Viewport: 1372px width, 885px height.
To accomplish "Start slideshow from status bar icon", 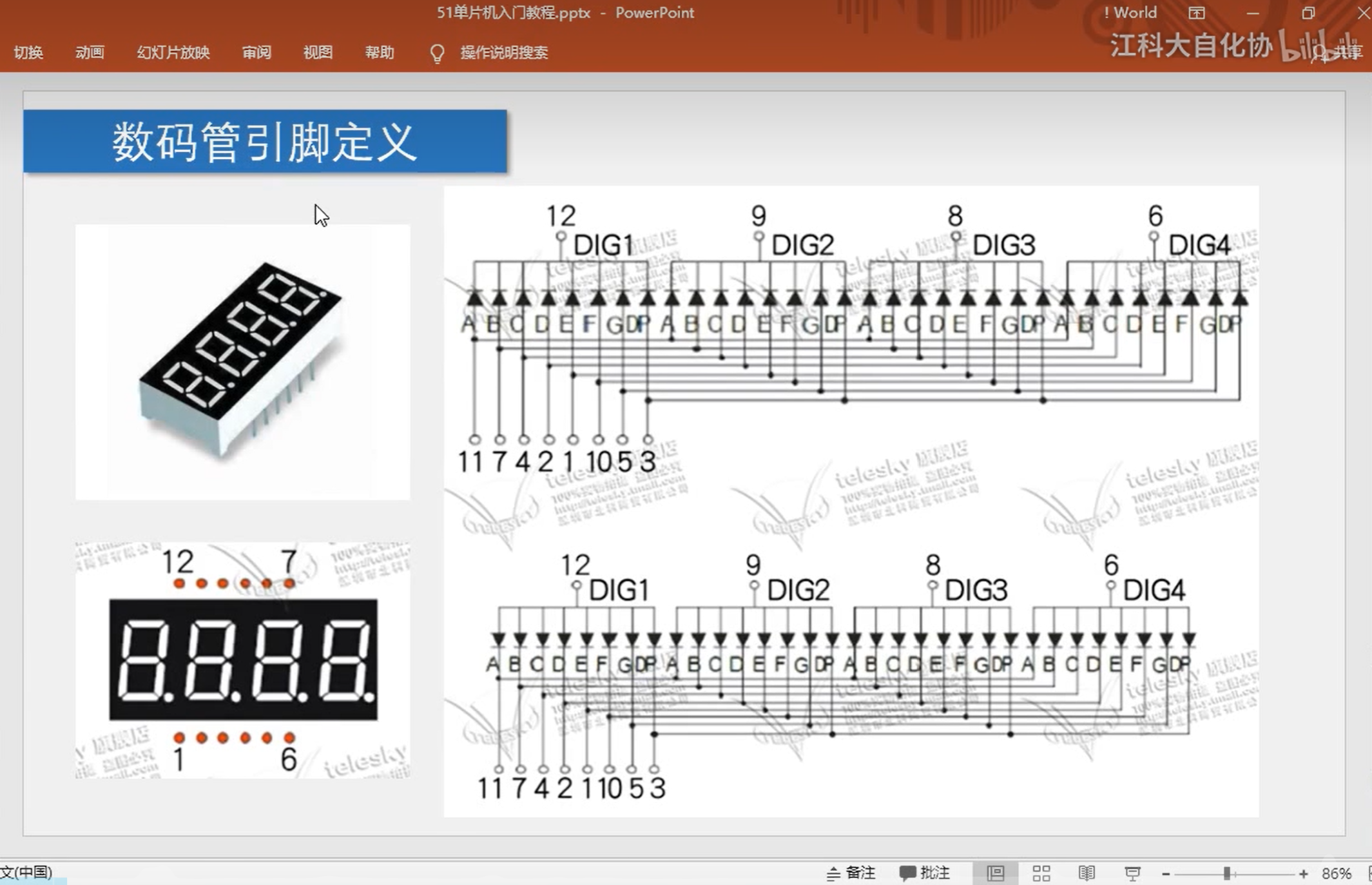I will click(1132, 873).
